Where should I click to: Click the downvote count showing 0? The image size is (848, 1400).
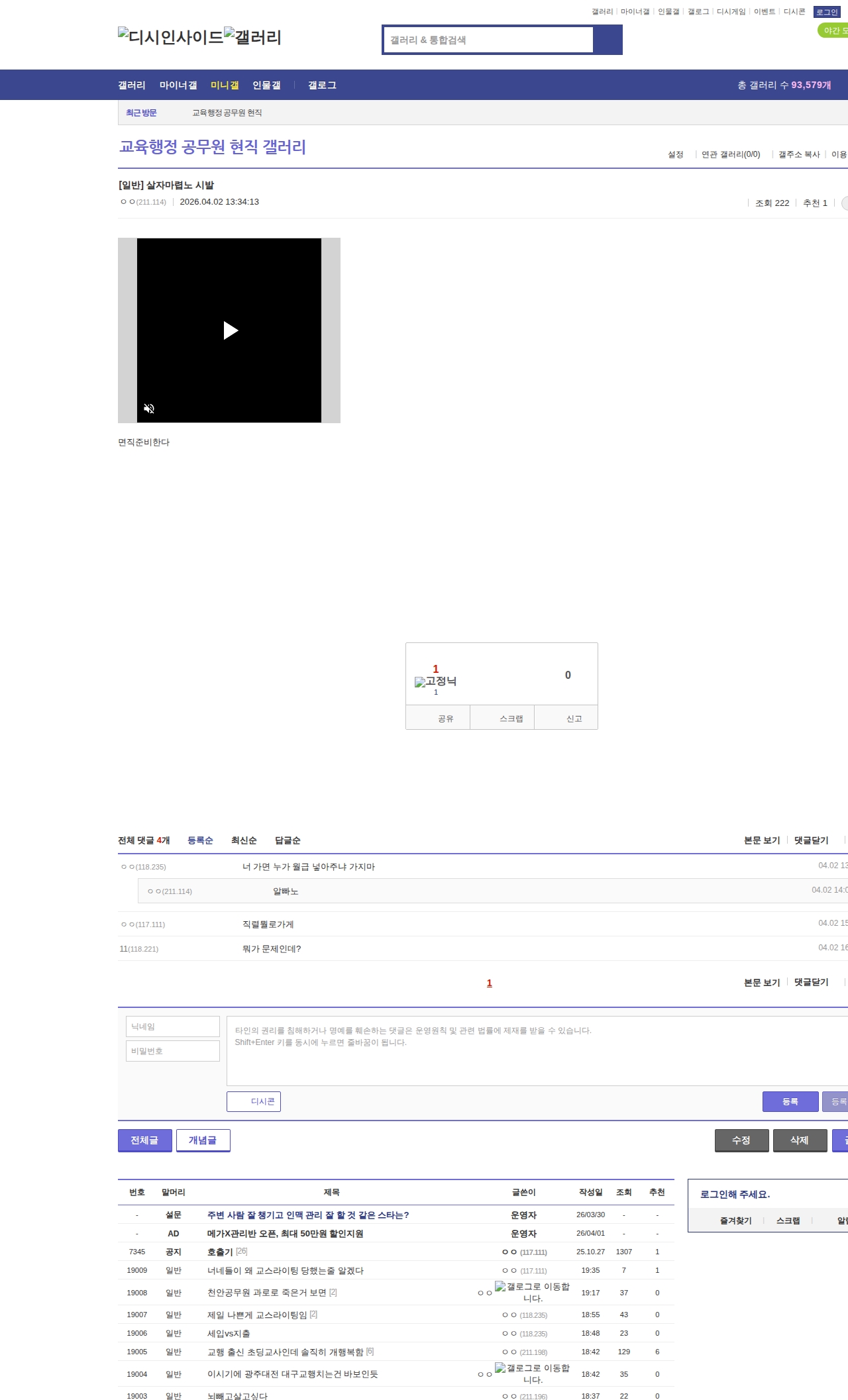pos(567,675)
